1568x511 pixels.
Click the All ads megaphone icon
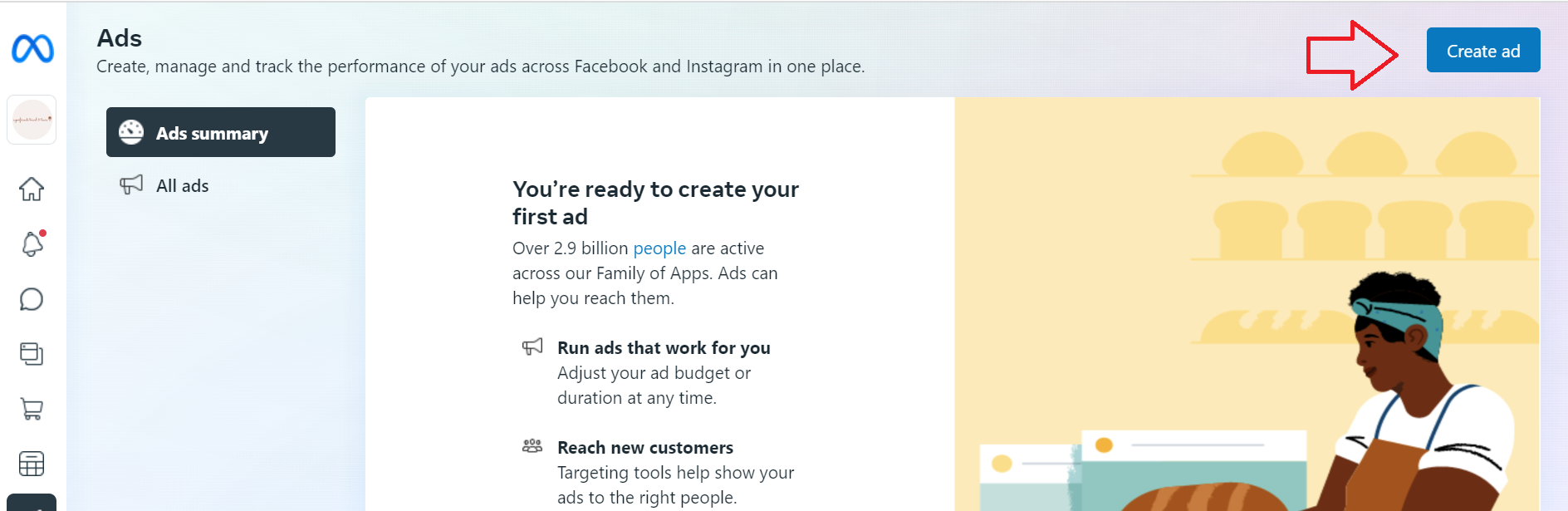click(131, 184)
